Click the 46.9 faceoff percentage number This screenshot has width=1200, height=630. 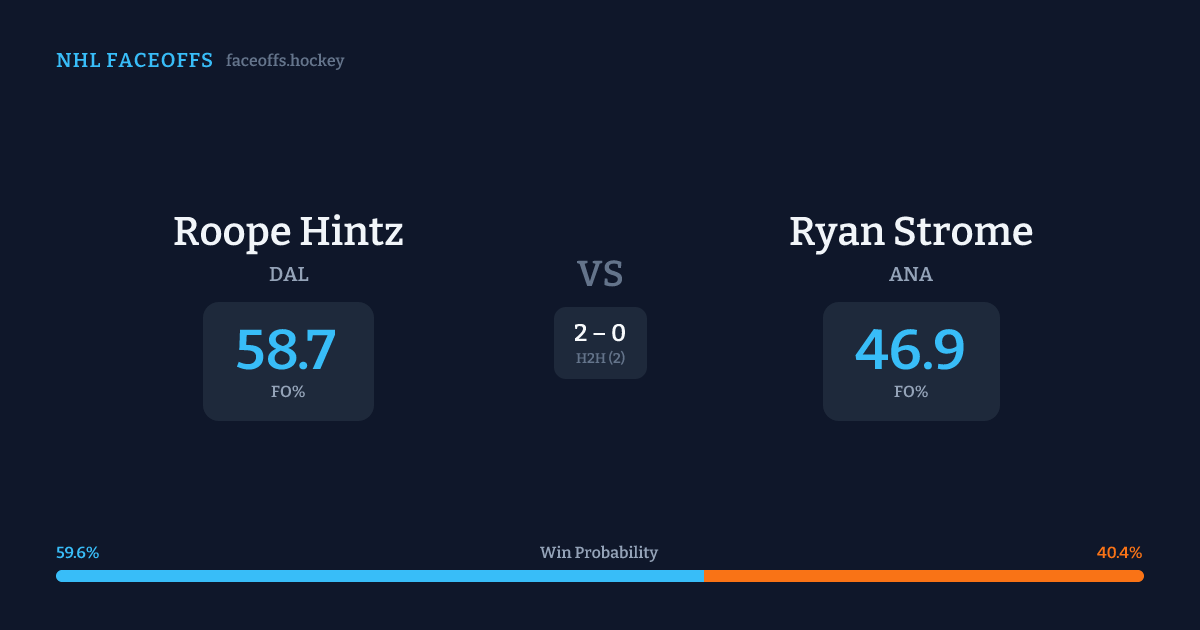[x=910, y=350]
